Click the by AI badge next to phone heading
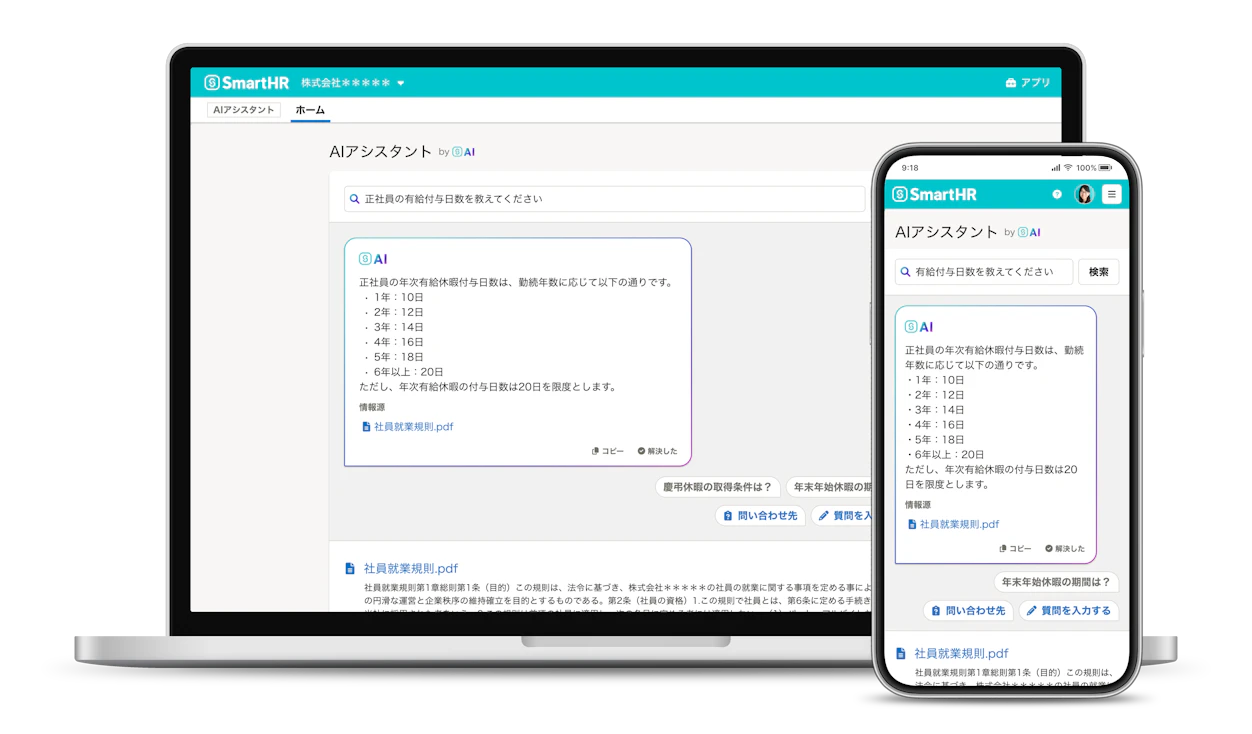 (x=1023, y=232)
